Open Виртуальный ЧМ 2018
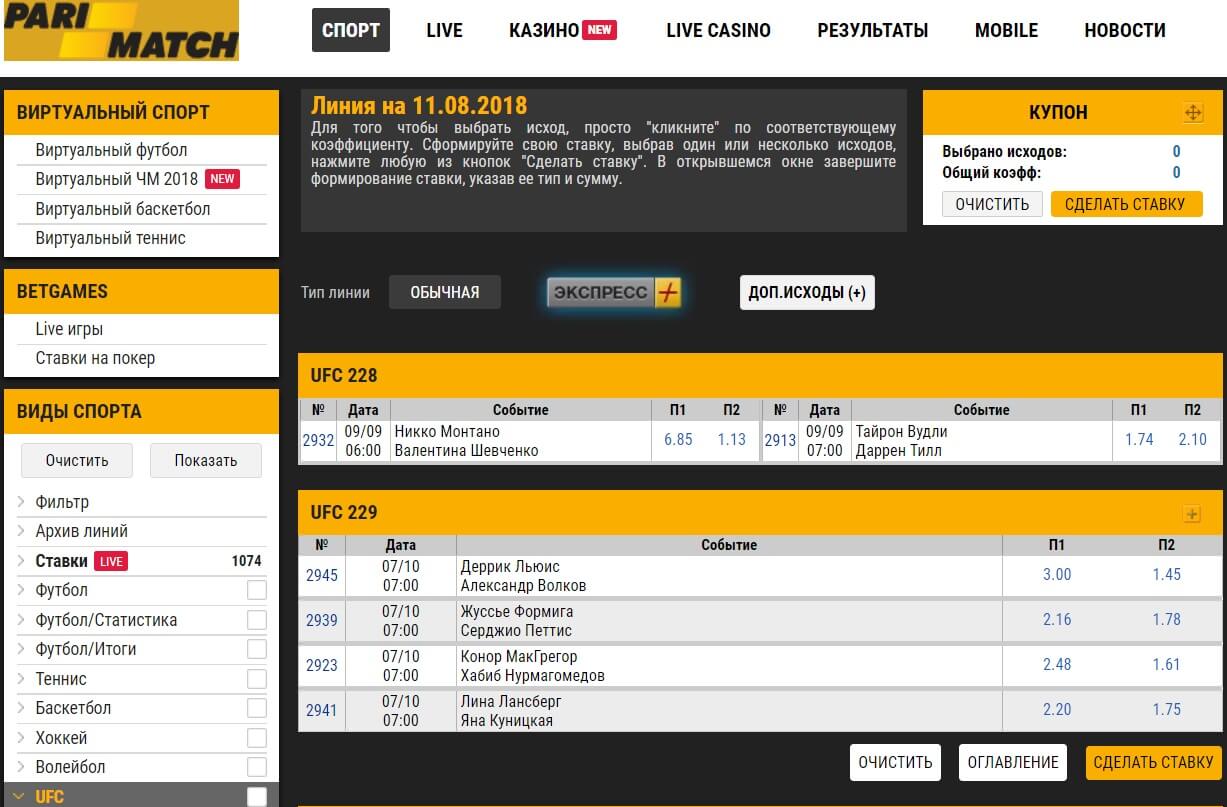 coord(117,179)
